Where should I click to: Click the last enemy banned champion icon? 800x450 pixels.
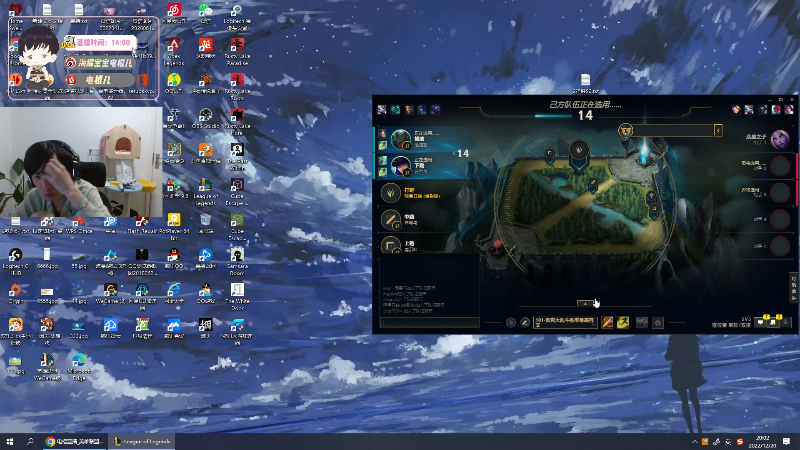789,110
